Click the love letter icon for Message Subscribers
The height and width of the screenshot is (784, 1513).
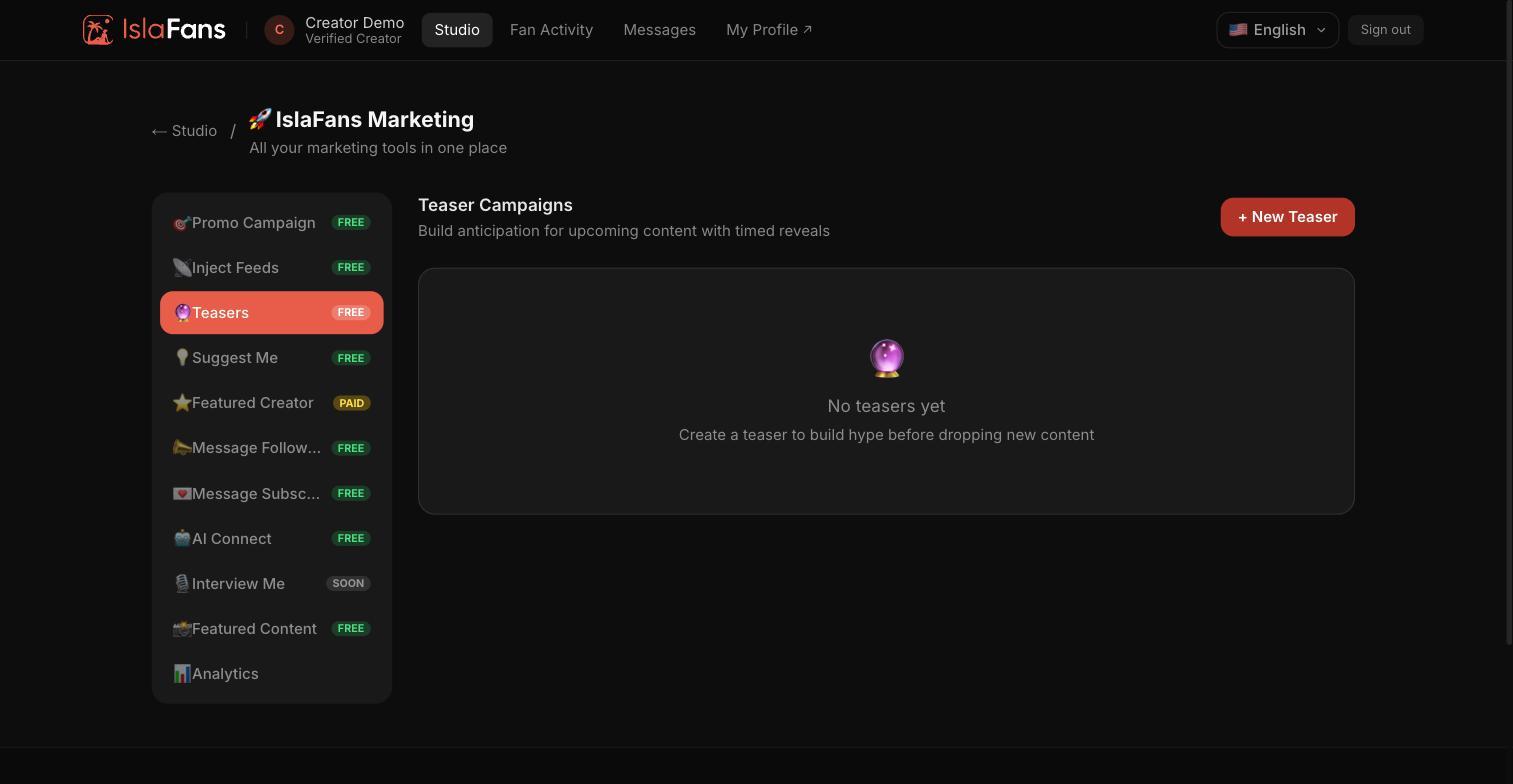click(x=182, y=494)
